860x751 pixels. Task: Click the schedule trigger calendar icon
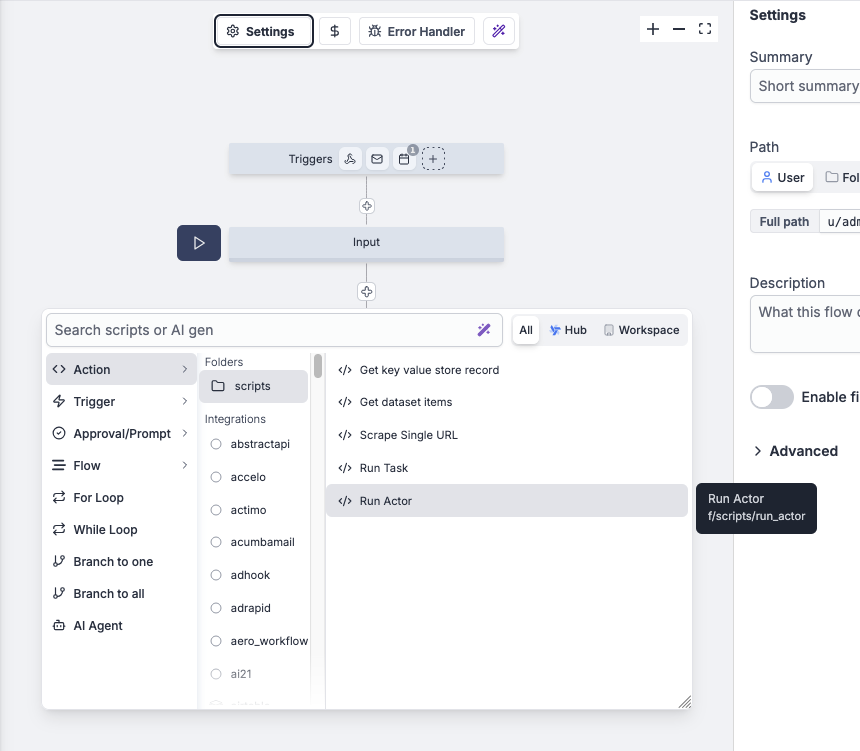click(x=403, y=158)
